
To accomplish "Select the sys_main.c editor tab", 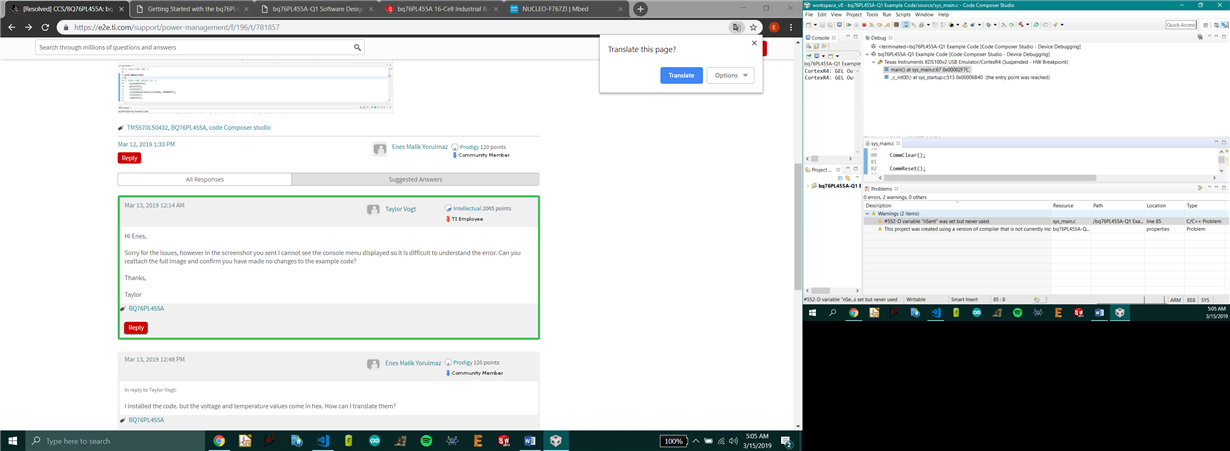I will [x=882, y=144].
